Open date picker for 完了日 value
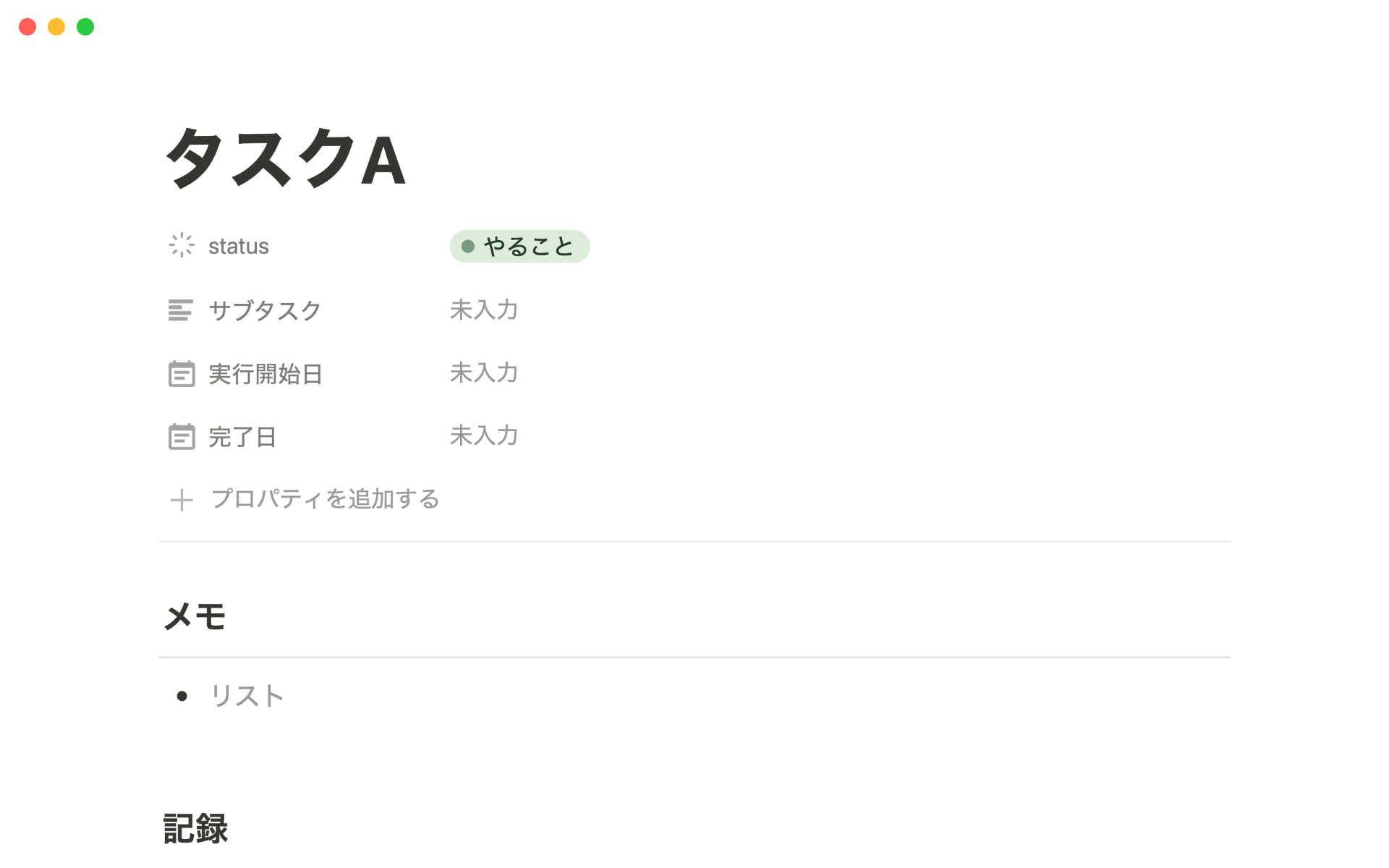The width and height of the screenshot is (1389, 868). coord(484,436)
